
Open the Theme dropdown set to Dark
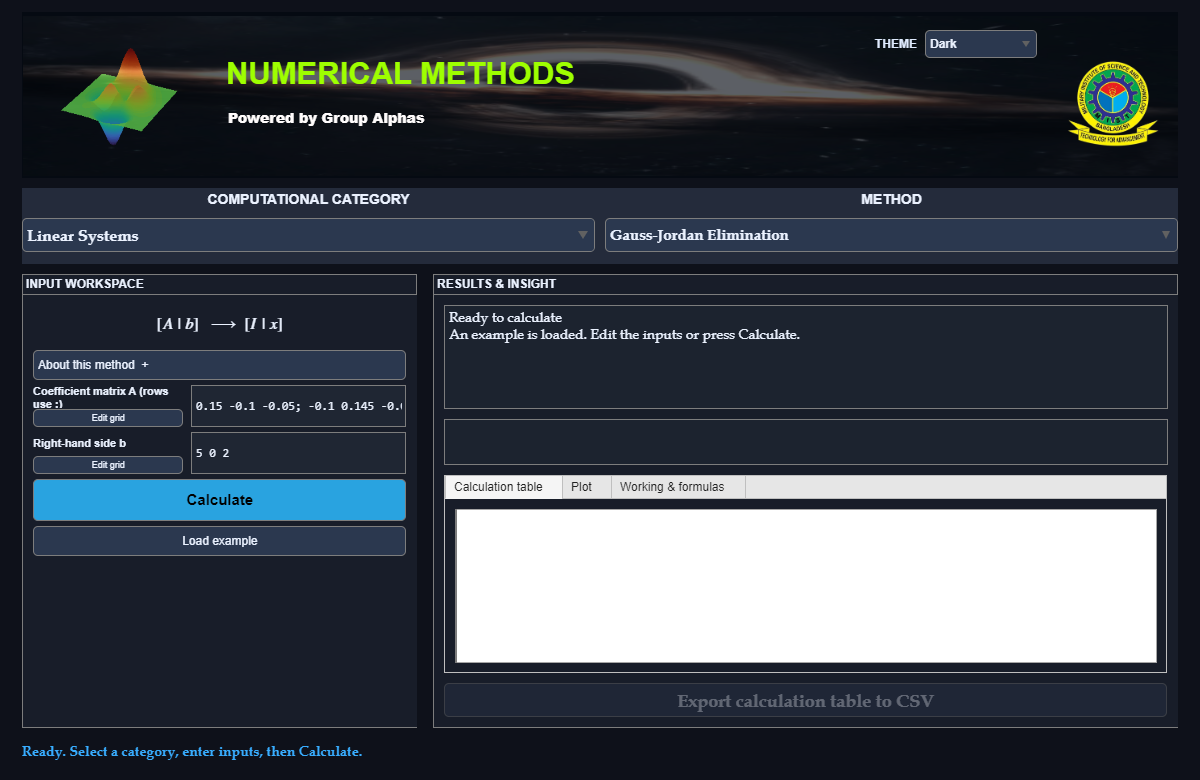point(980,44)
